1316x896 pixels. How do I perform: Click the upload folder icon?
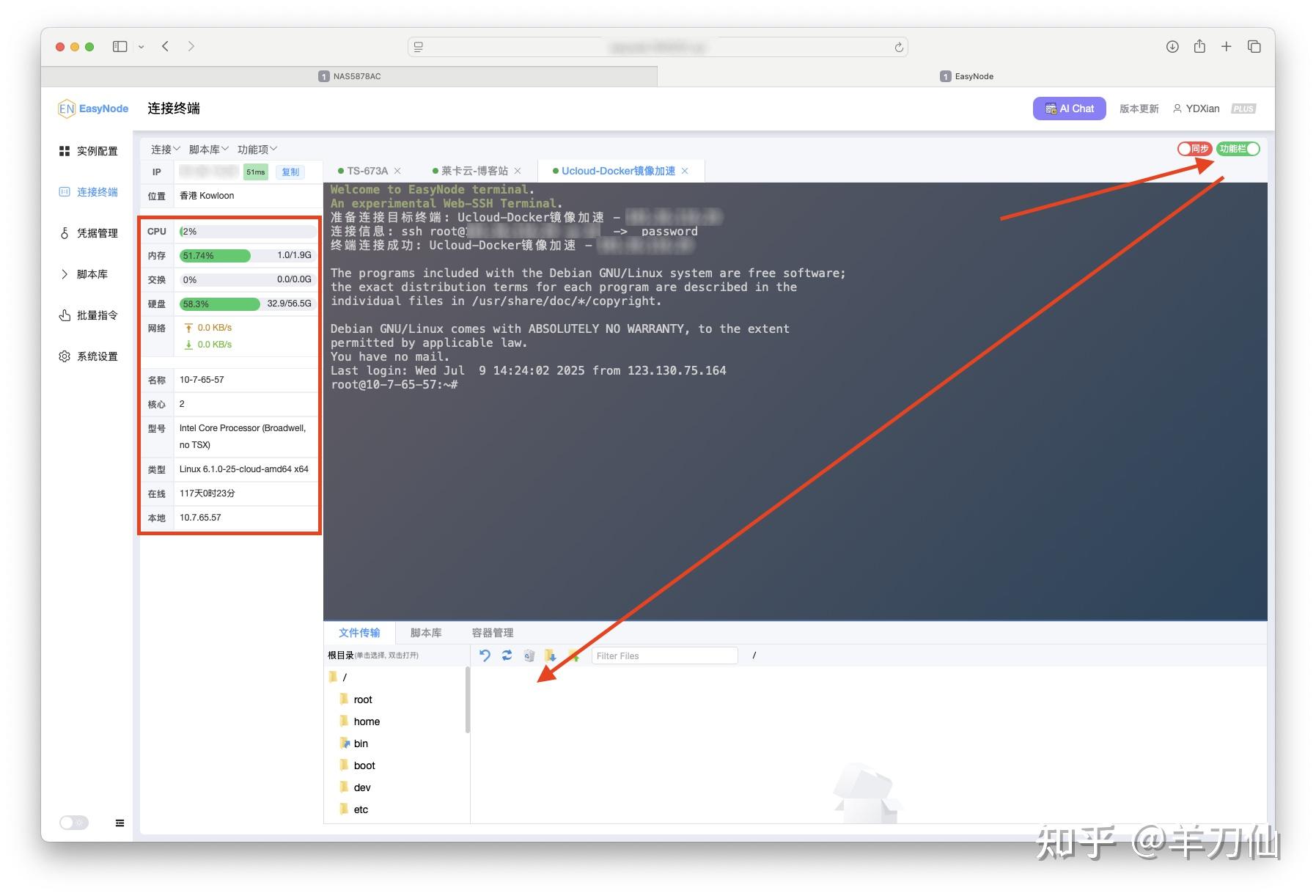coord(576,655)
